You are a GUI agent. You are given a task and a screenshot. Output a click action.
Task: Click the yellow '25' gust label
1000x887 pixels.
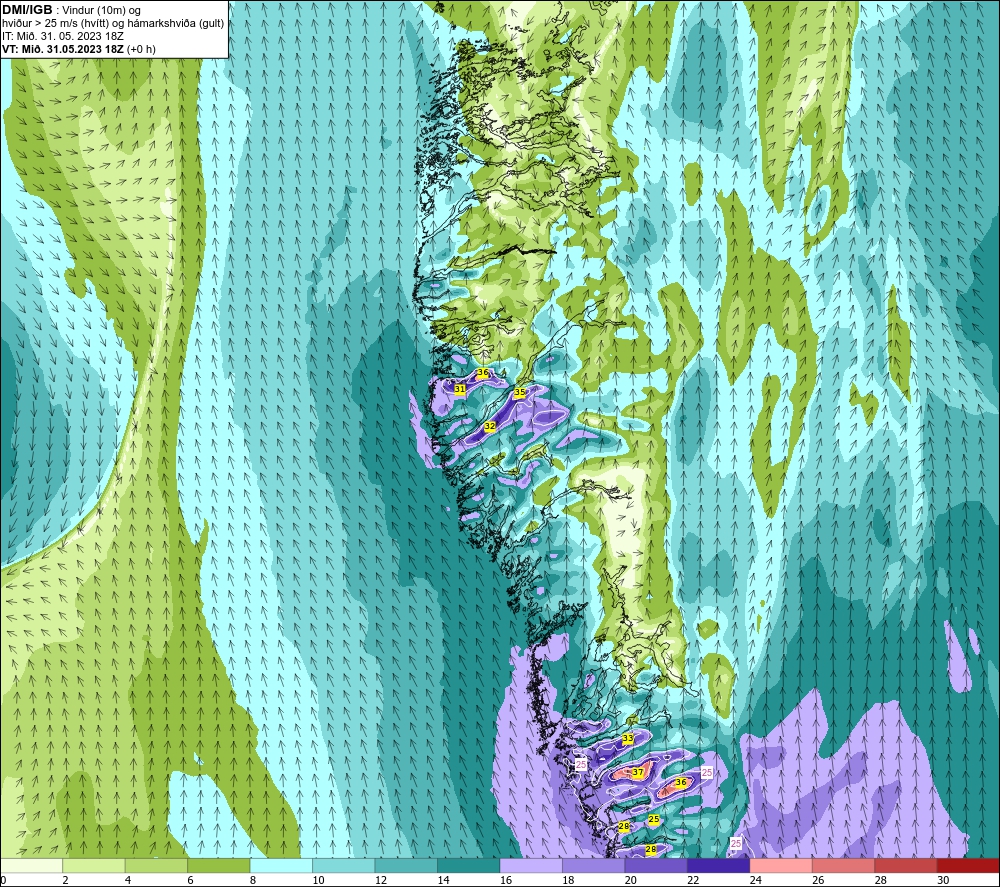(x=654, y=819)
